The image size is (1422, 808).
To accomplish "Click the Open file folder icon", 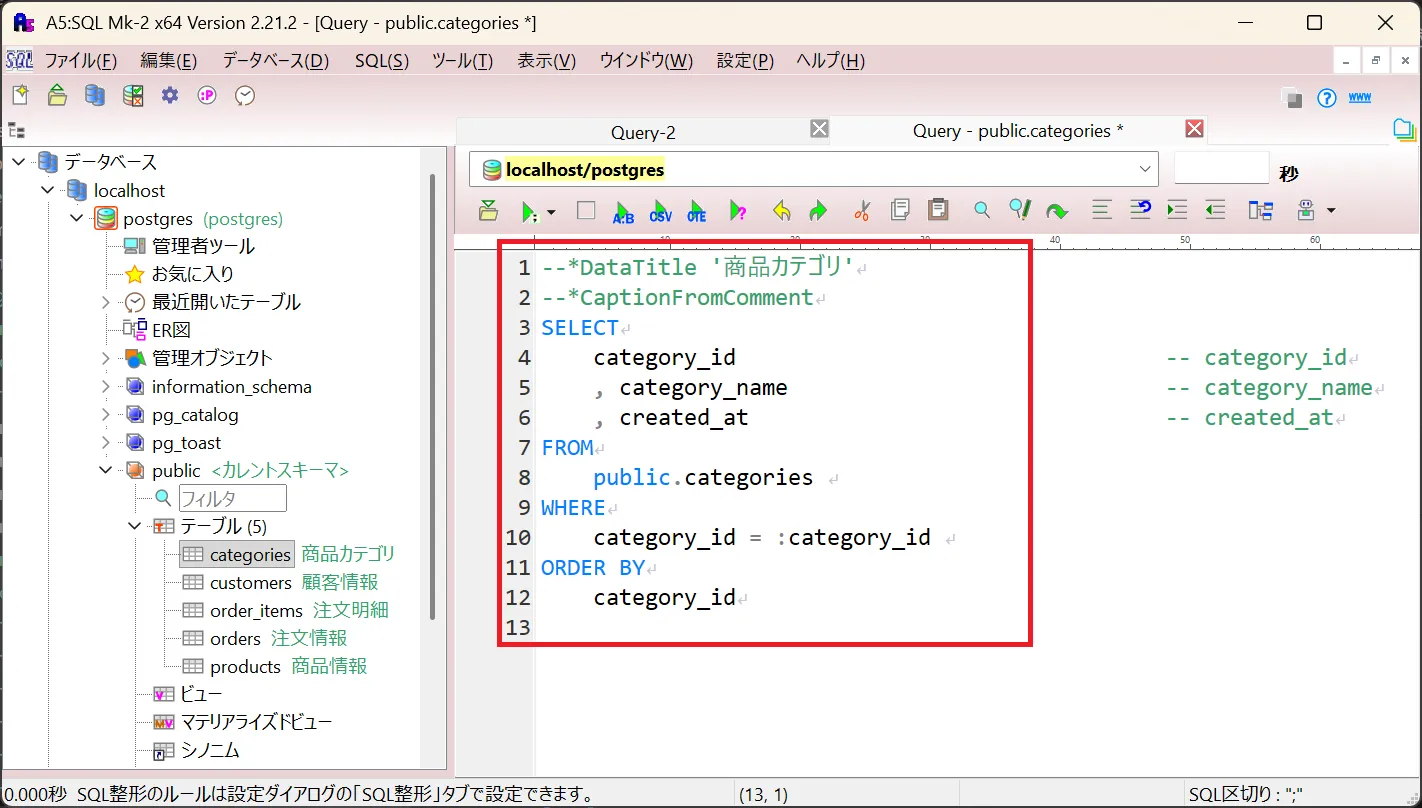I will 57,95.
